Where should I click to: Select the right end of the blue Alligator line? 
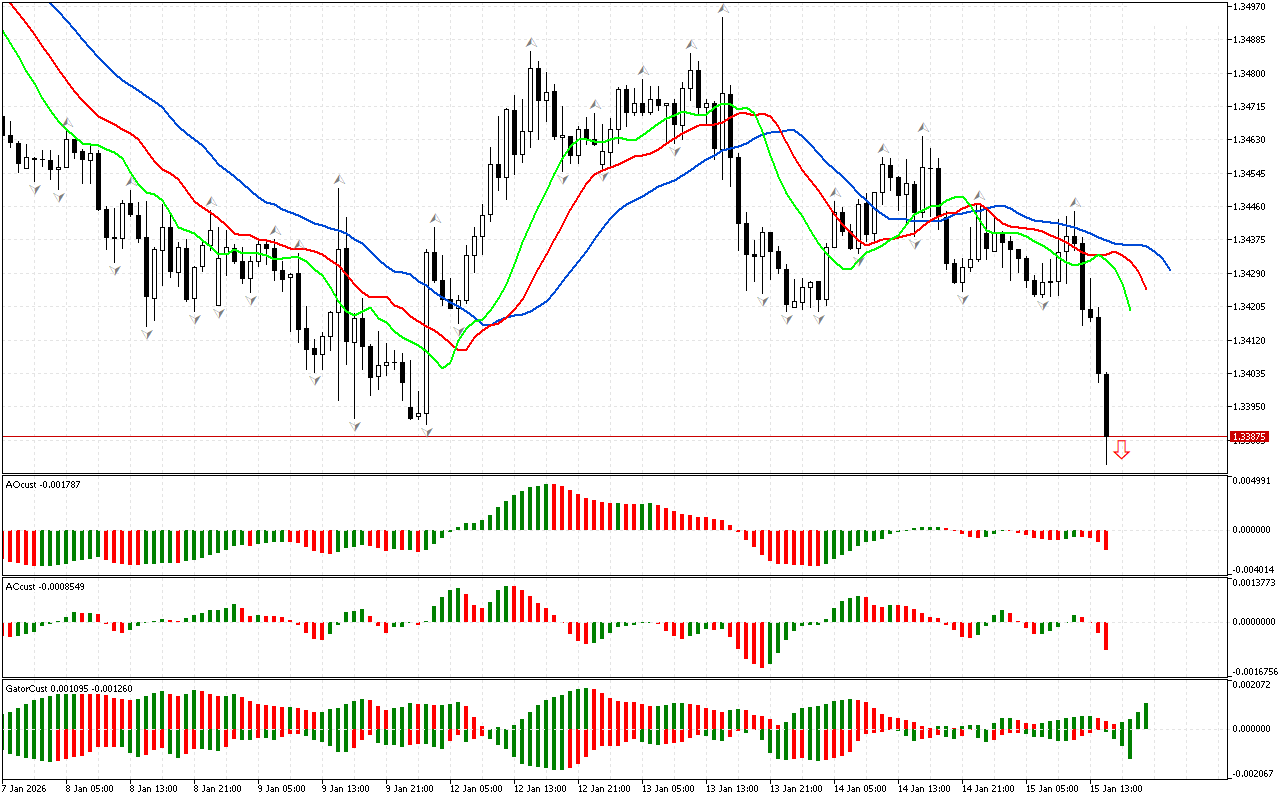(1168, 268)
